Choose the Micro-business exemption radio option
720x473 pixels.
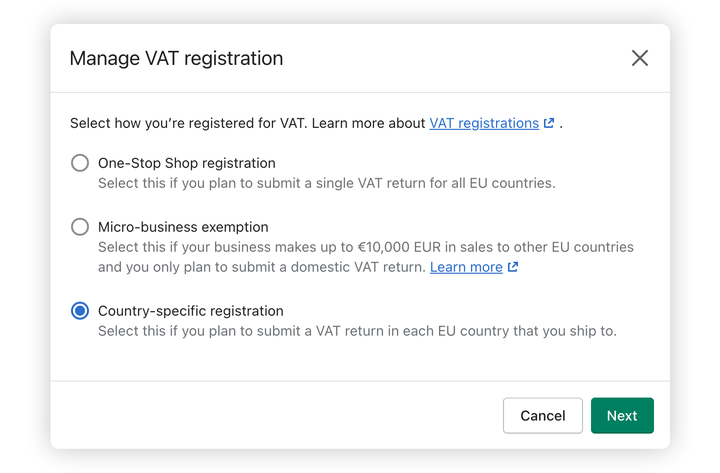pos(80,227)
